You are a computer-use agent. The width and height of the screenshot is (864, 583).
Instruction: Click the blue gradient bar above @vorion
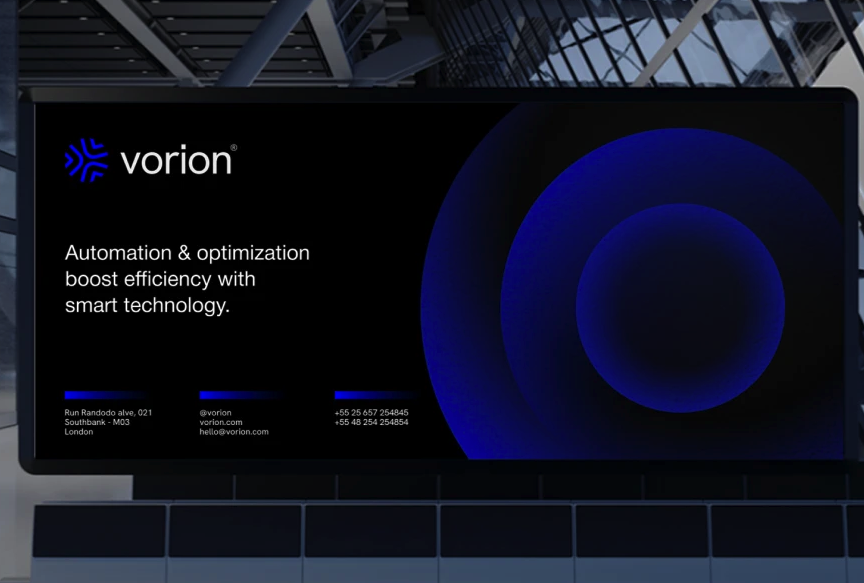click(x=241, y=395)
